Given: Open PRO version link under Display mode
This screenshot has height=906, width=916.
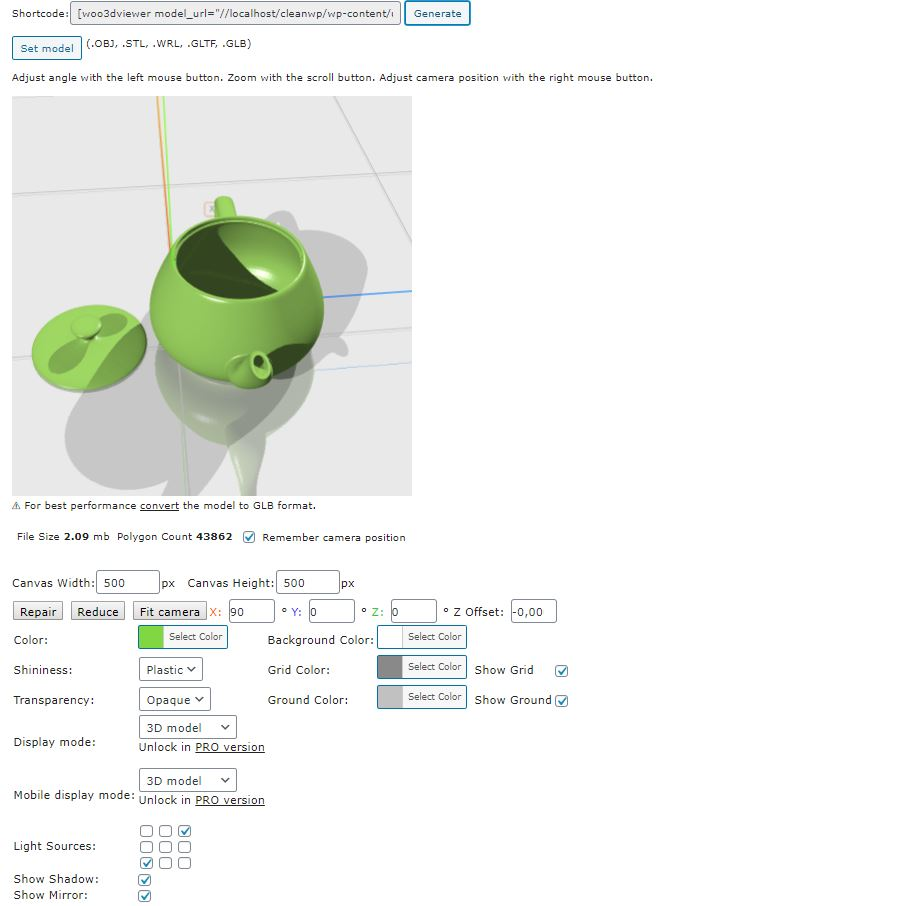Looking at the screenshot, I should point(230,747).
